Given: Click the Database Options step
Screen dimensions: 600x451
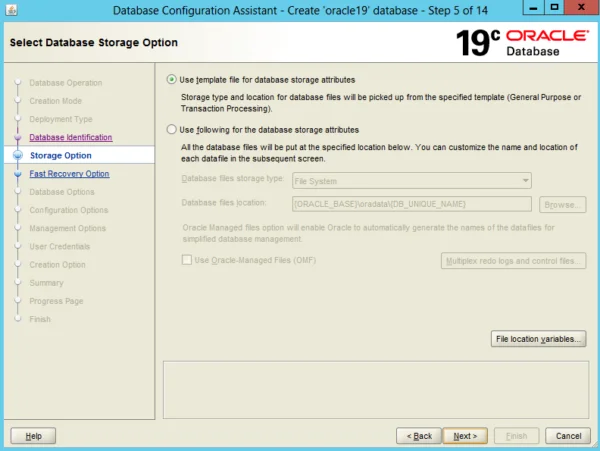Looking at the screenshot, I should pyautogui.click(x=62, y=192).
